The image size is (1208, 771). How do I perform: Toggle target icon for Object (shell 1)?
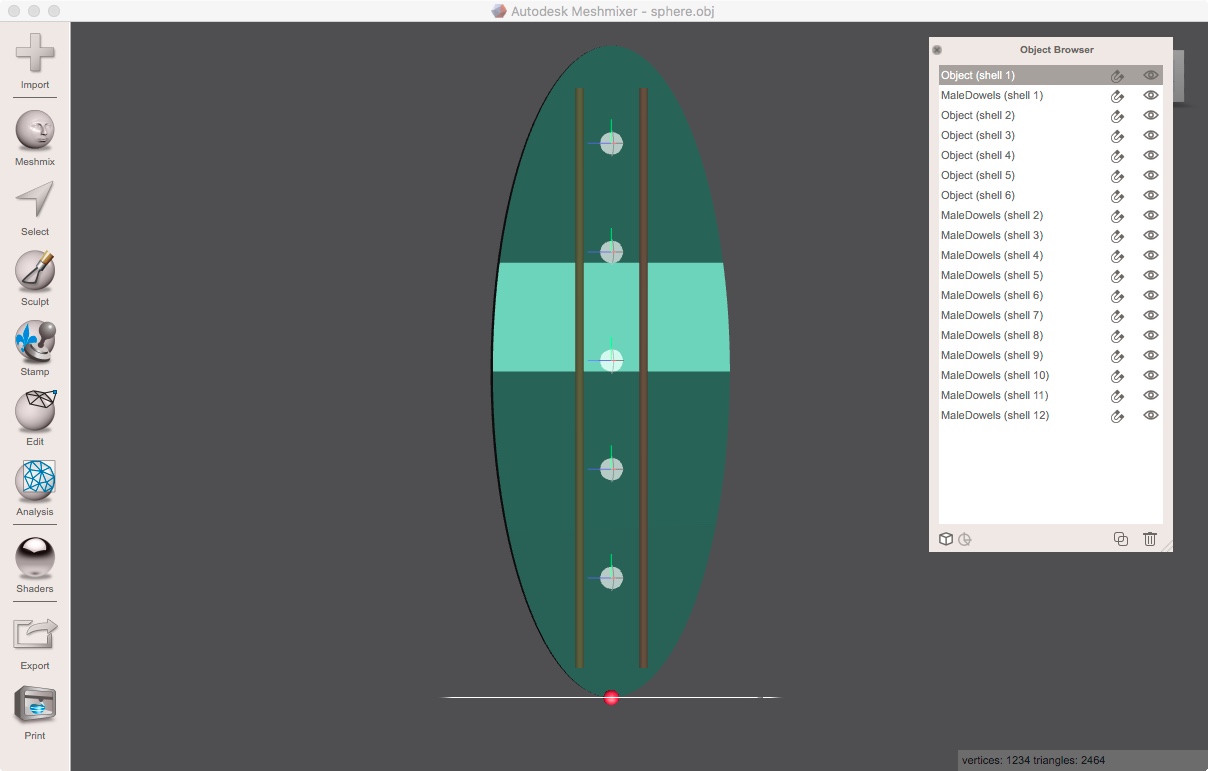point(1118,75)
